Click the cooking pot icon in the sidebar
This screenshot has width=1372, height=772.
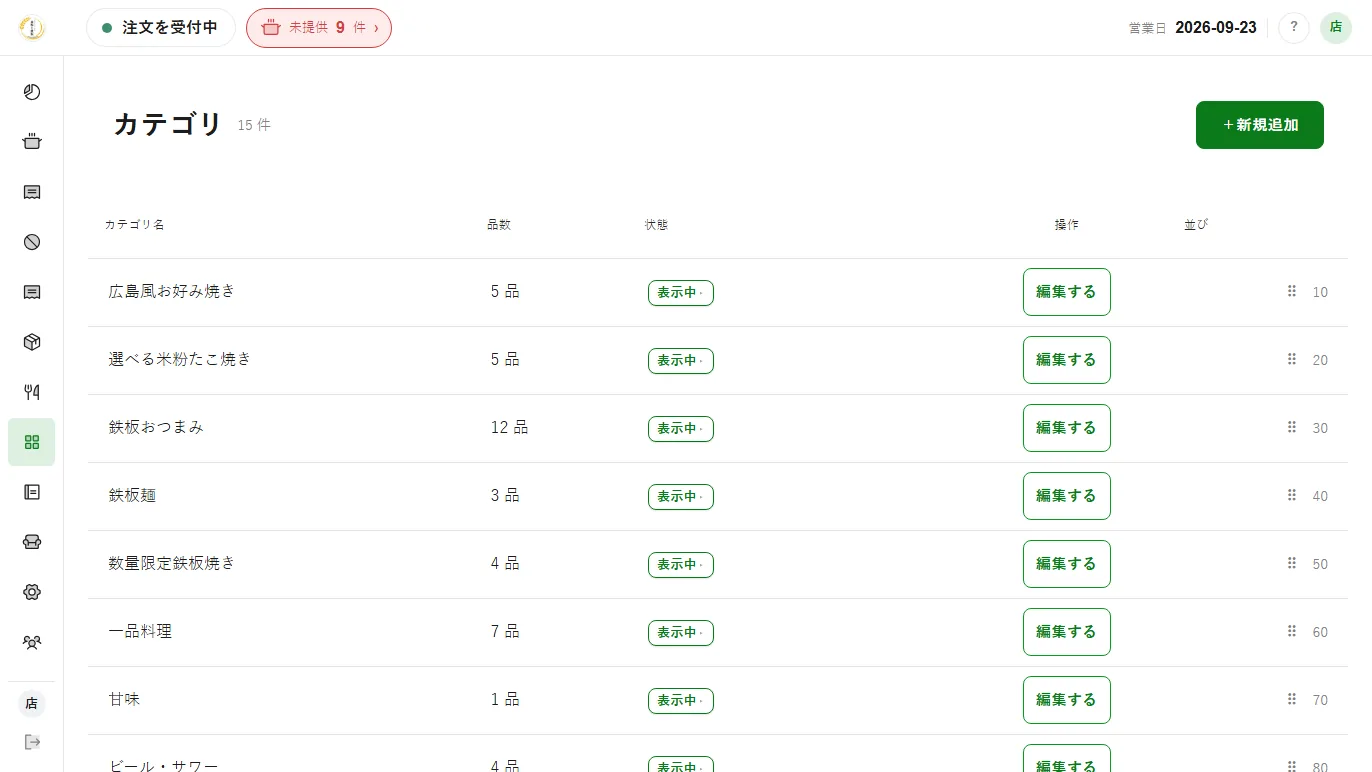pos(32,142)
